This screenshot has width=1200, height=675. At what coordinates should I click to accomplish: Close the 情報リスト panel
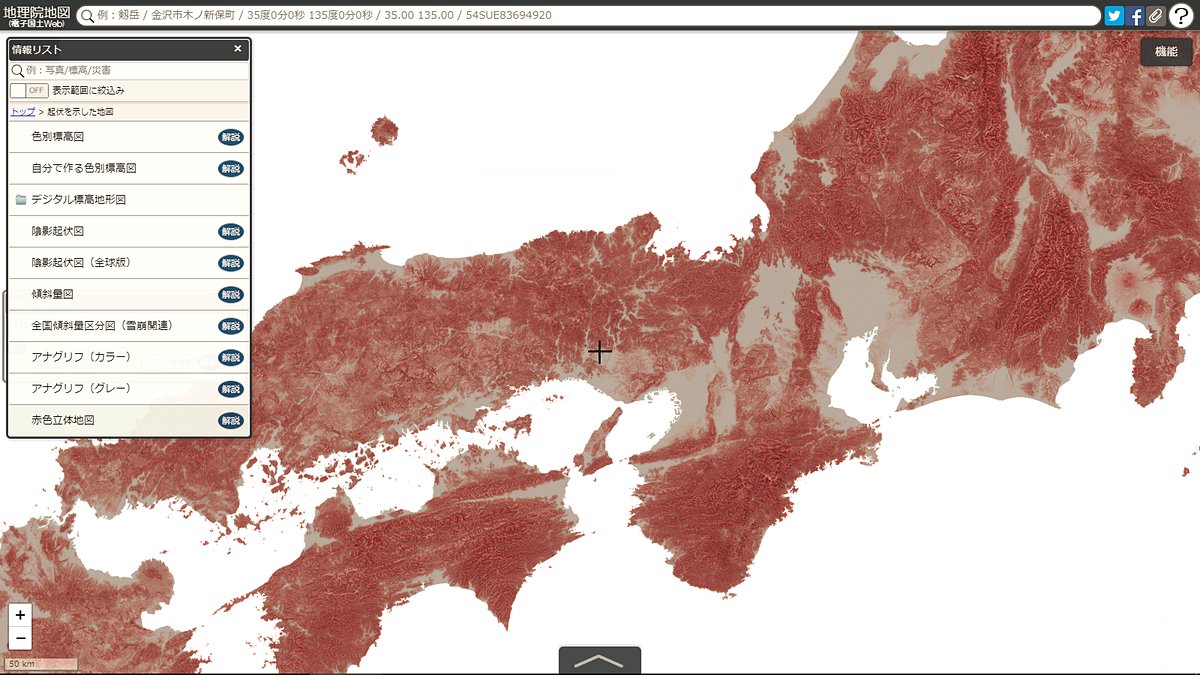(x=238, y=48)
